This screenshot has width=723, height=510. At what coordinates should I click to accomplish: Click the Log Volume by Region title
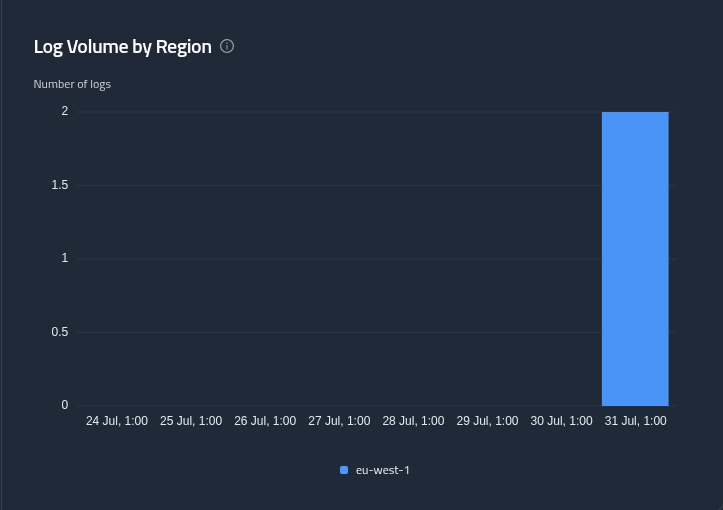(x=123, y=47)
